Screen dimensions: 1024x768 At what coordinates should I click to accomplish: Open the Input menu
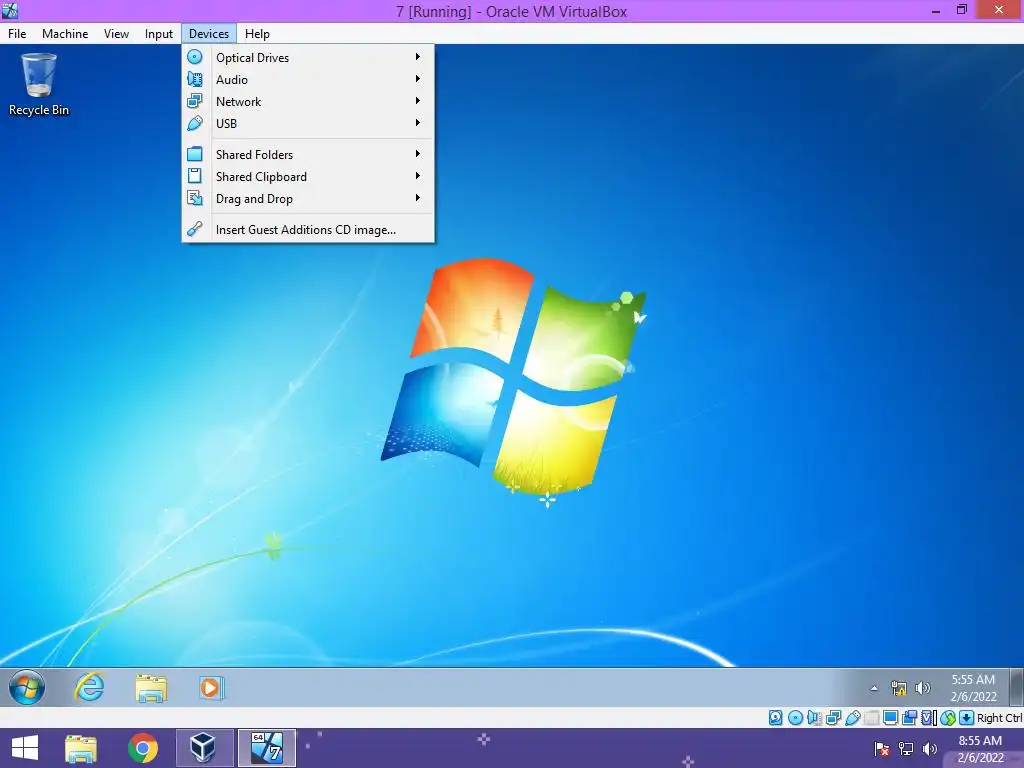[159, 34]
